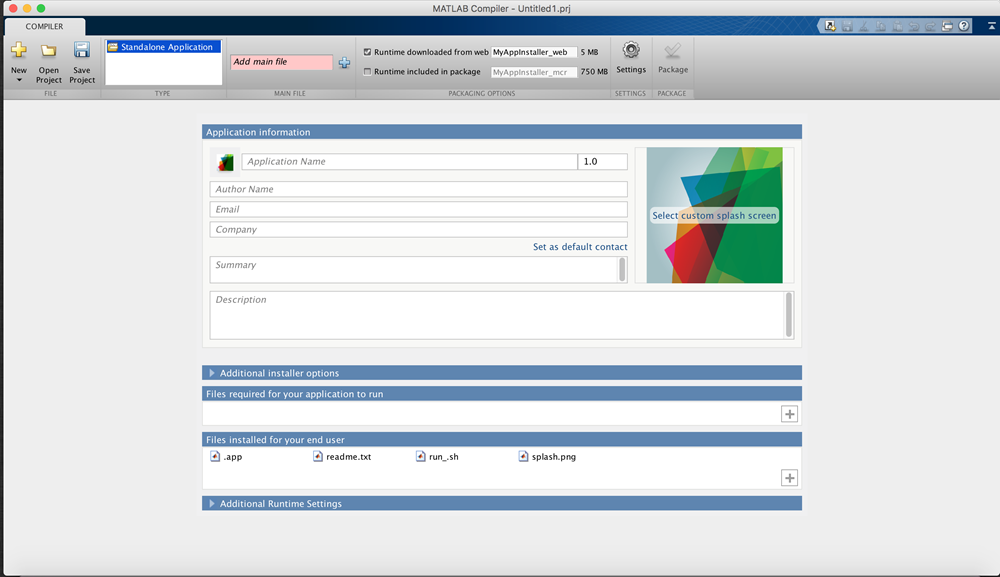The width and height of the screenshot is (1000, 577).
Task: Click the undo arrow in quick access toolbar
Action: pos(914,26)
